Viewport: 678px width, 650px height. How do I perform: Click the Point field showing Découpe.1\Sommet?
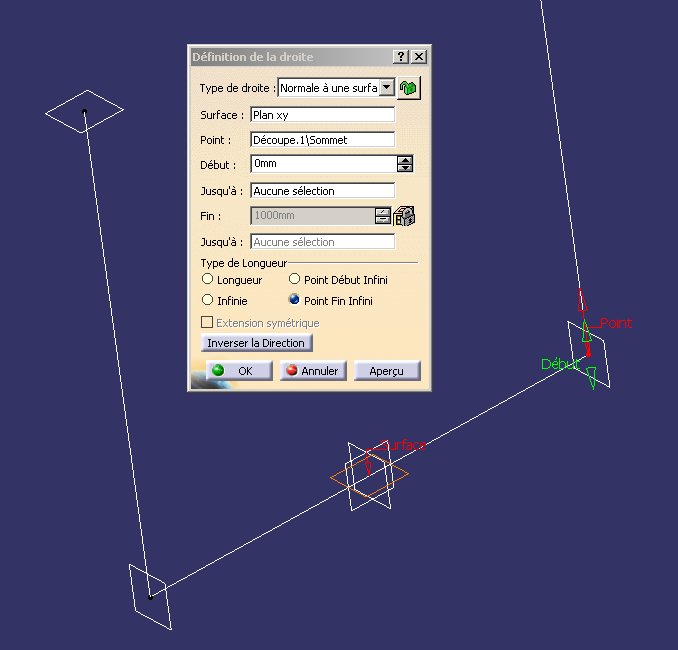pyautogui.click(x=323, y=140)
